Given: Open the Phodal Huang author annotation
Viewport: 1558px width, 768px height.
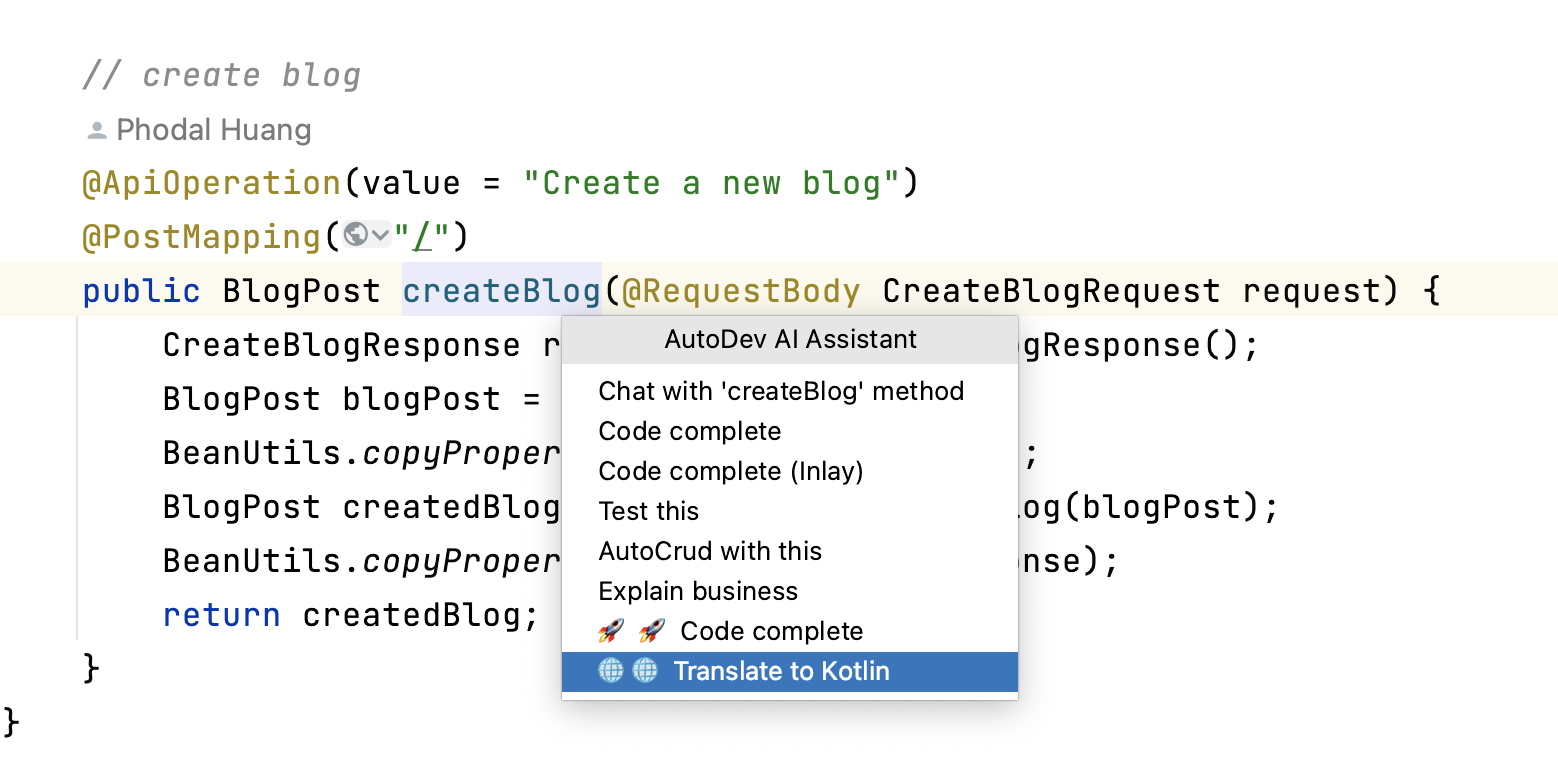Looking at the screenshot, I should point(213,130).
